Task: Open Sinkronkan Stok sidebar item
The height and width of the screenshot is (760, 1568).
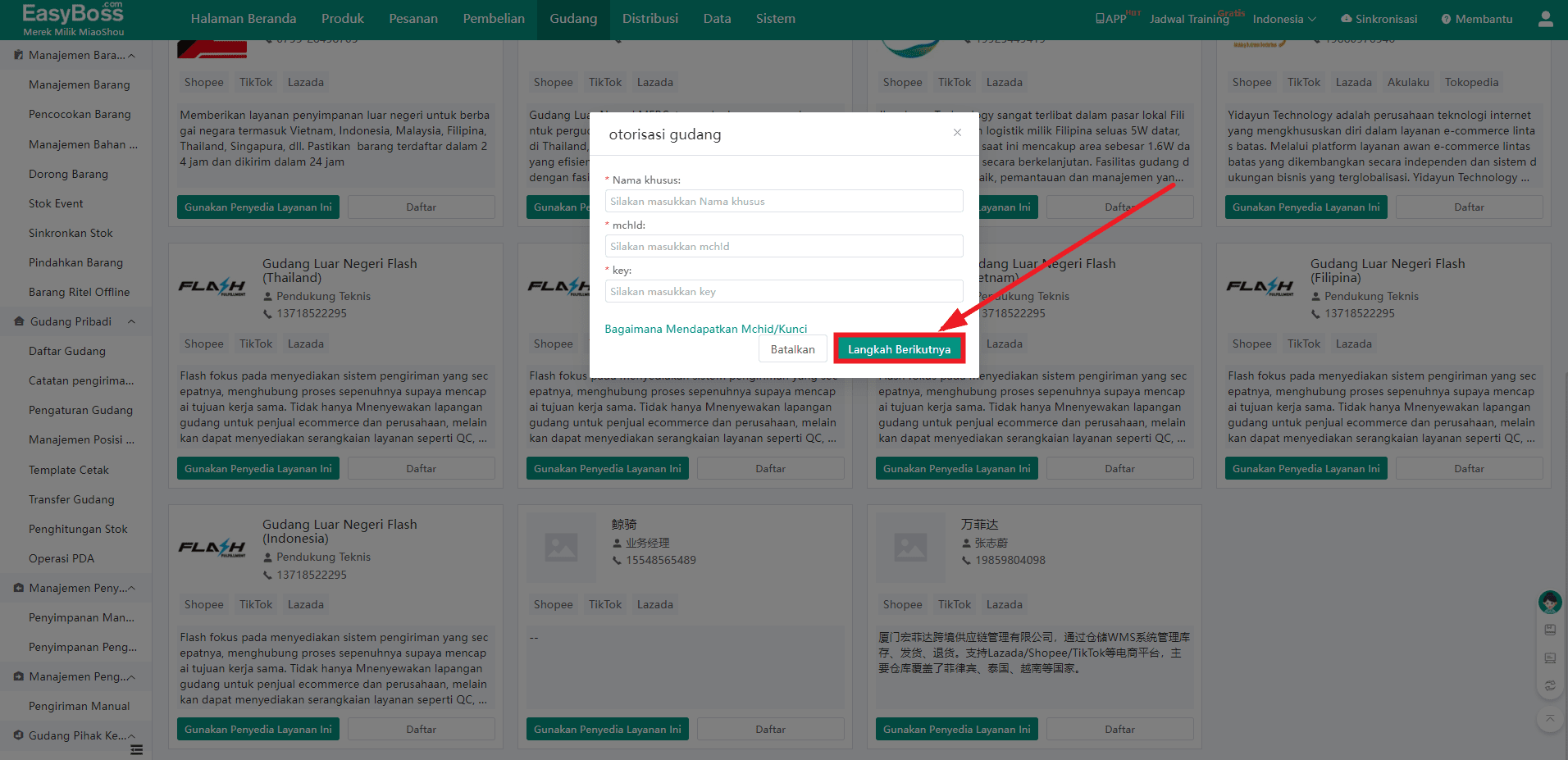Action: point(71,233)
